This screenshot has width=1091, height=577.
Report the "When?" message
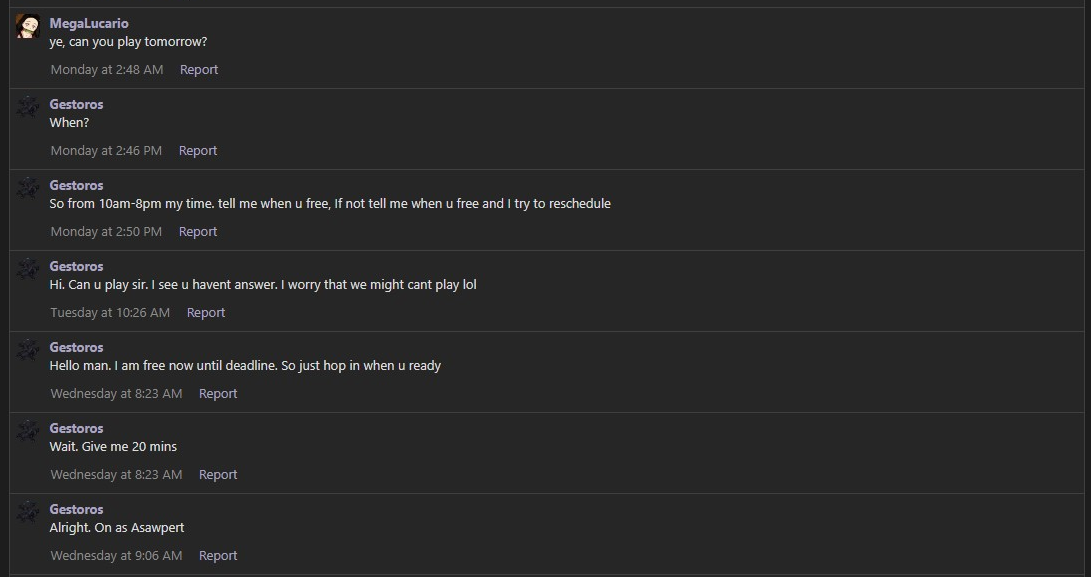[198, 150]
